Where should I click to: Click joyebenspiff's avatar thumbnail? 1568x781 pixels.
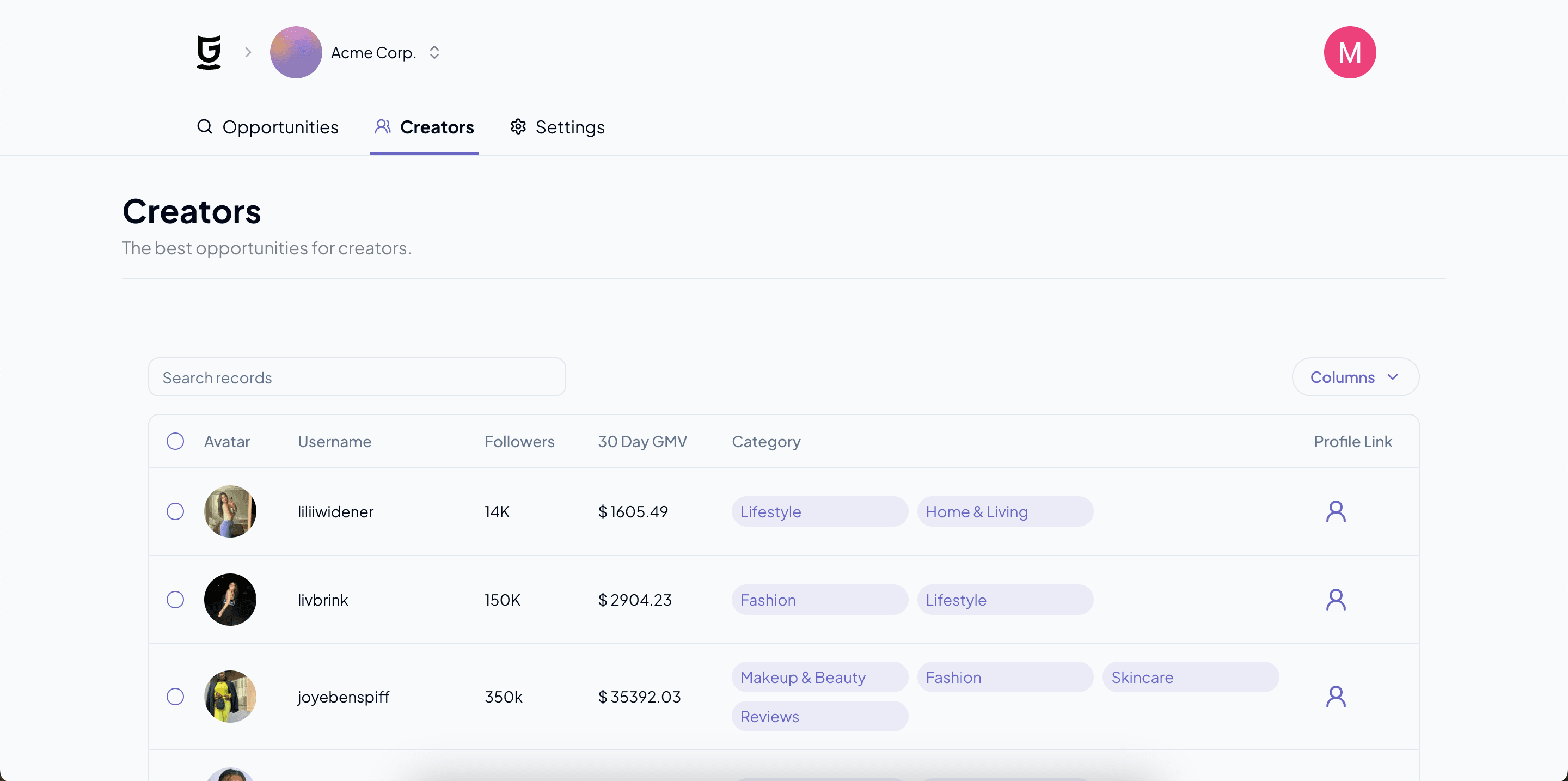point(230,697)
